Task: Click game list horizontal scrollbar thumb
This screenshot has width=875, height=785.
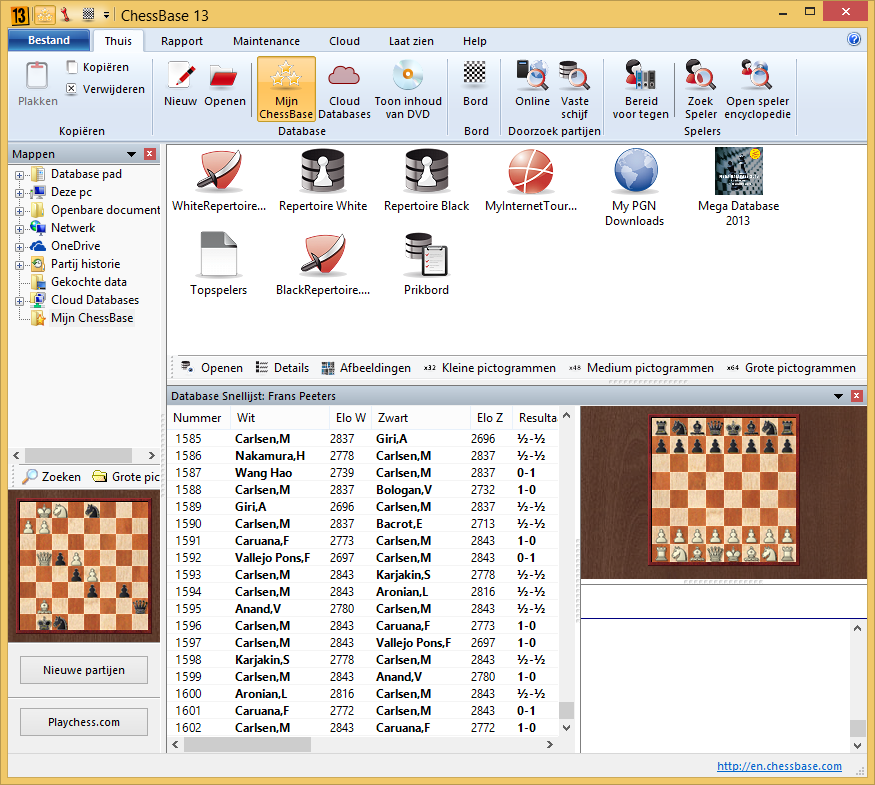Action: 247,744
